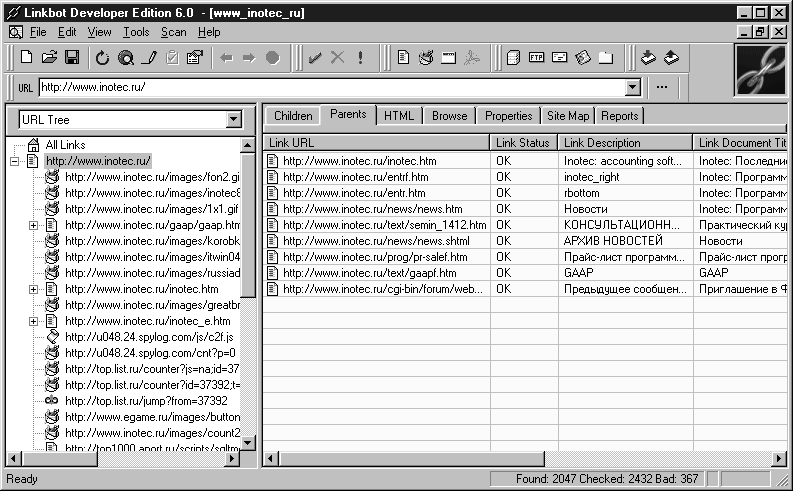Expand the inotec.htm tree node
The width and height of the screenshot is (793, 491).
(x=33, y=289)
